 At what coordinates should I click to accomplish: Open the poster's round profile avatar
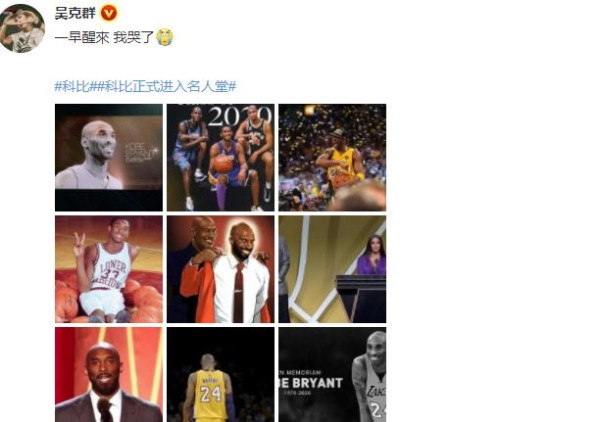(x=22, y=28)
